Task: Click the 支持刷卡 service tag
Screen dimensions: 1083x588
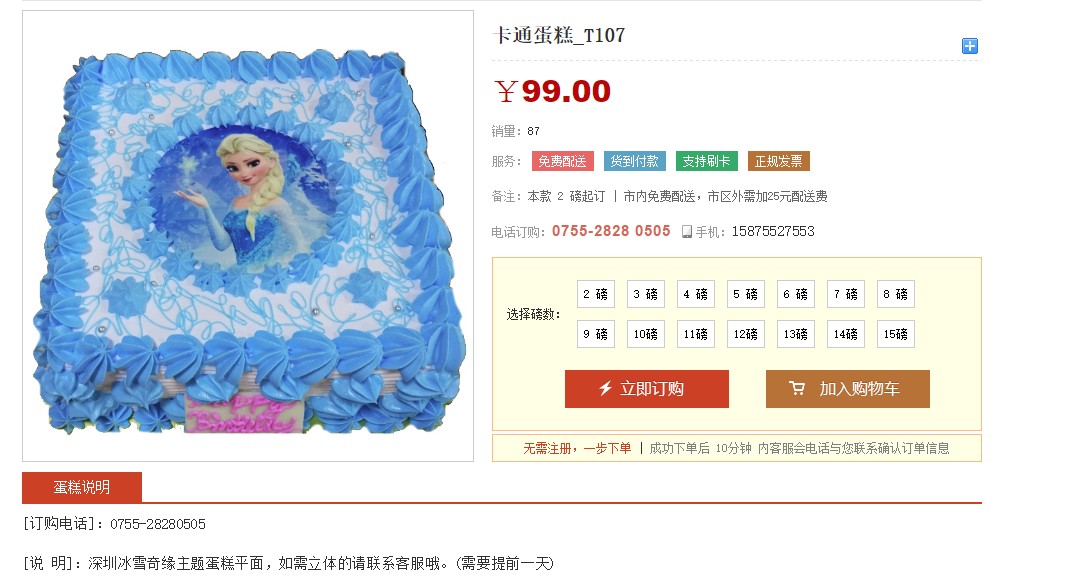Action: pyautogui.click(x=707, y=161)
